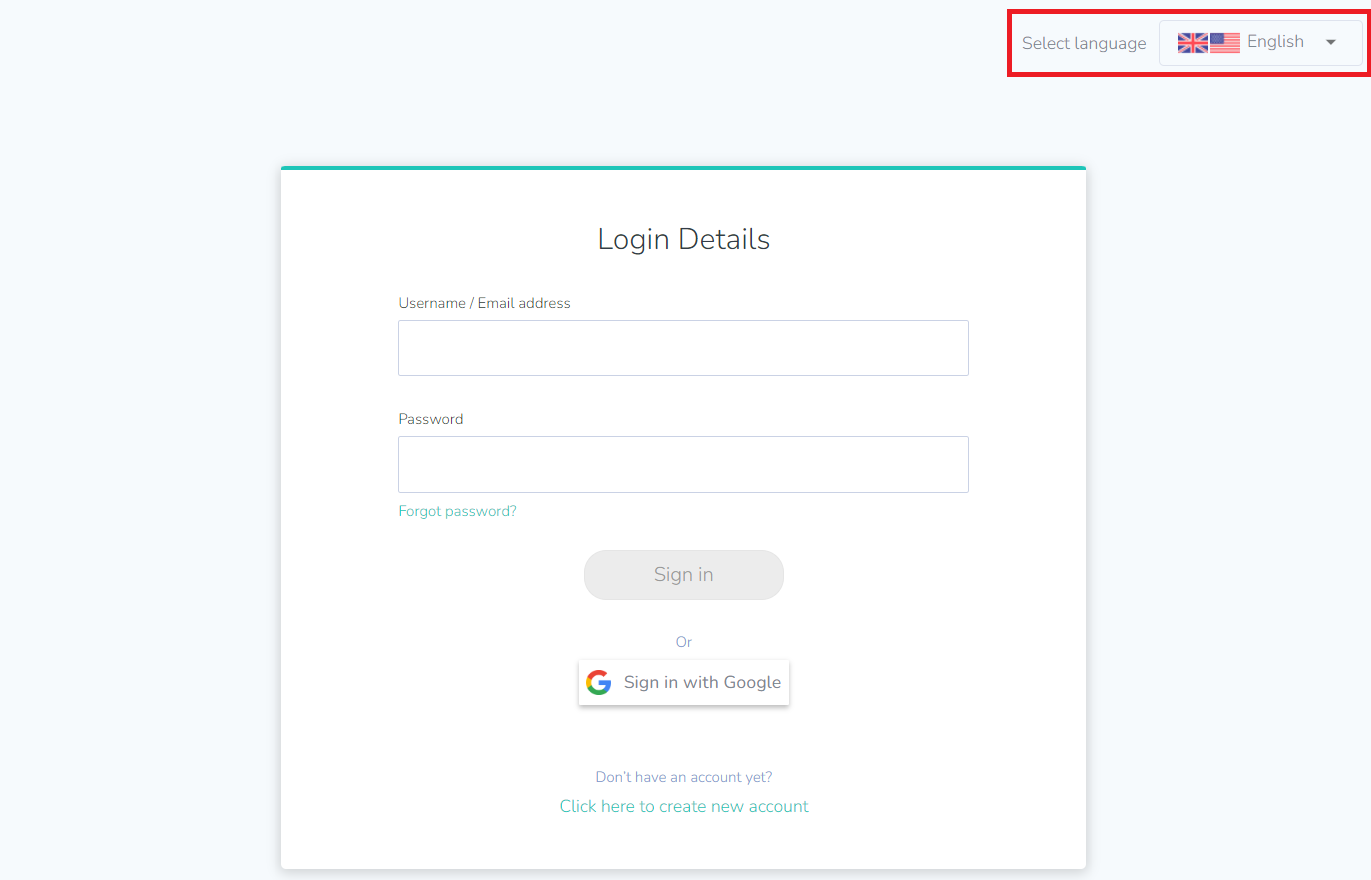Click the Password label text
The image size is (1371, 880).
click(431, 419)
